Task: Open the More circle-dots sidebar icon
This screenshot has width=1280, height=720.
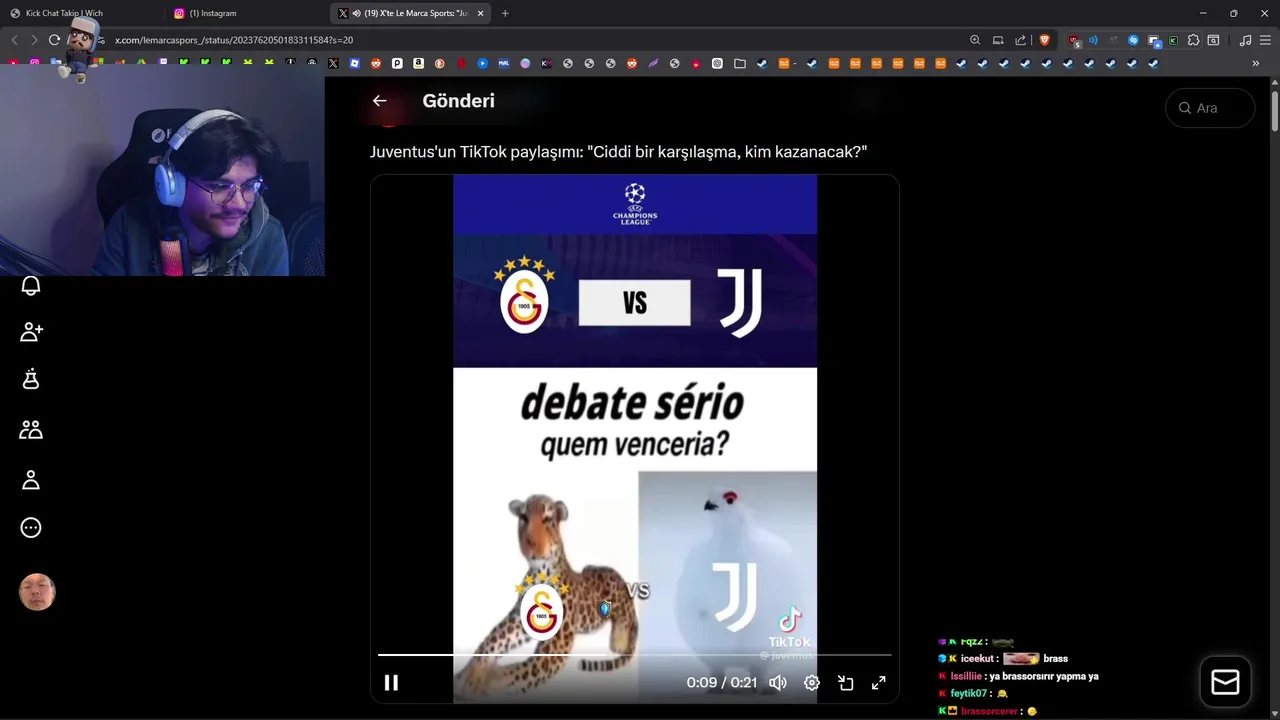Action: [31, 528]
